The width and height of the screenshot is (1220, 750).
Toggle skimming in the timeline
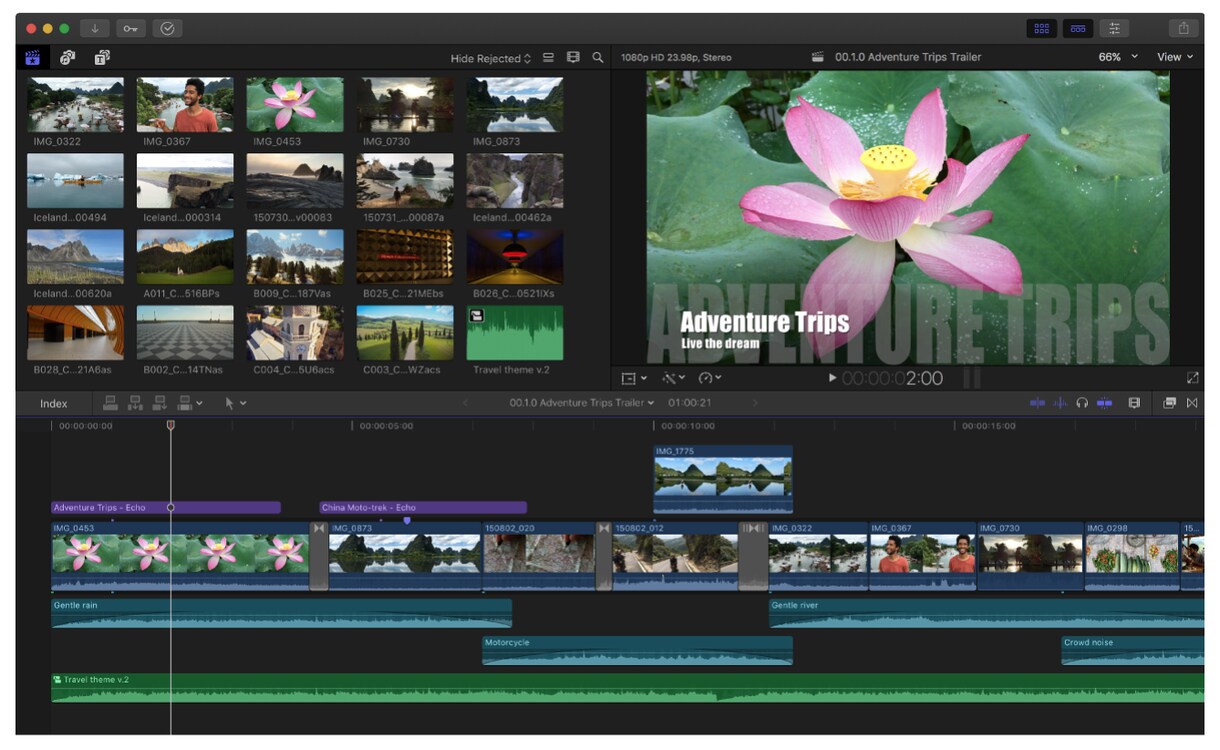(1038, 403)
